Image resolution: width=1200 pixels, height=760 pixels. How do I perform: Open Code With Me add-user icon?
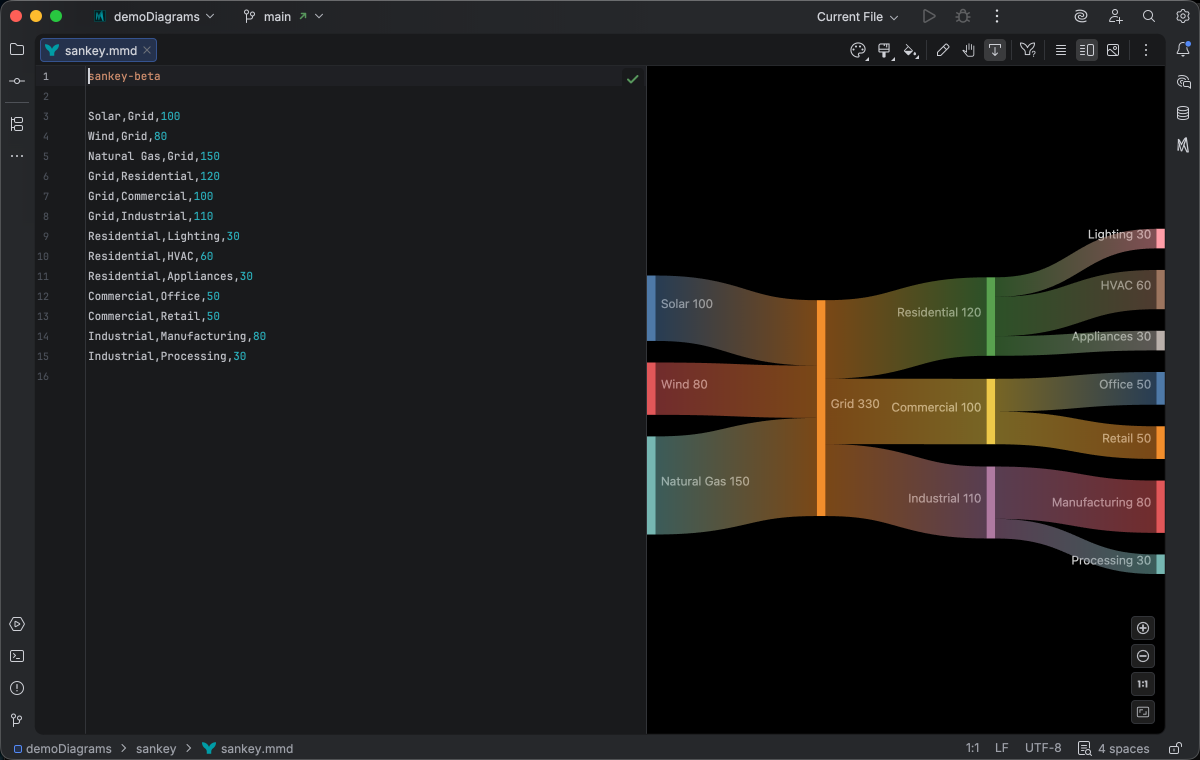click(1115, 16)
